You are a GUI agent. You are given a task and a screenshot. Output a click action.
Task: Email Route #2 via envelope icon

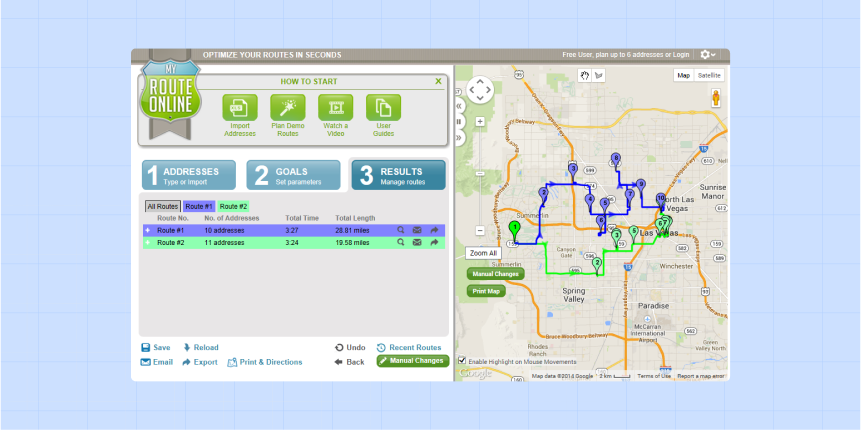pyautogui.click(x=417, y=242)
